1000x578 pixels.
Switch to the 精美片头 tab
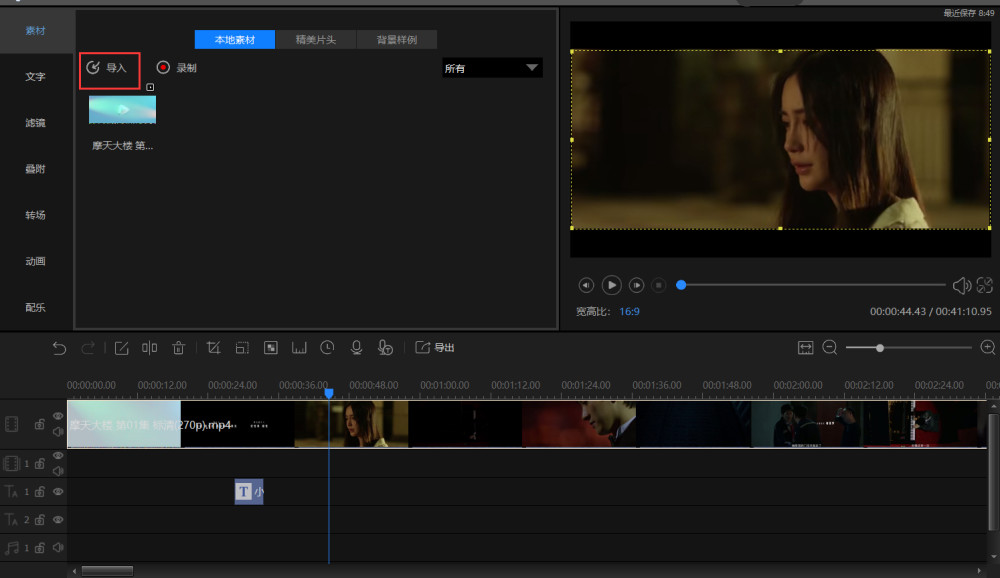(315, 40)
